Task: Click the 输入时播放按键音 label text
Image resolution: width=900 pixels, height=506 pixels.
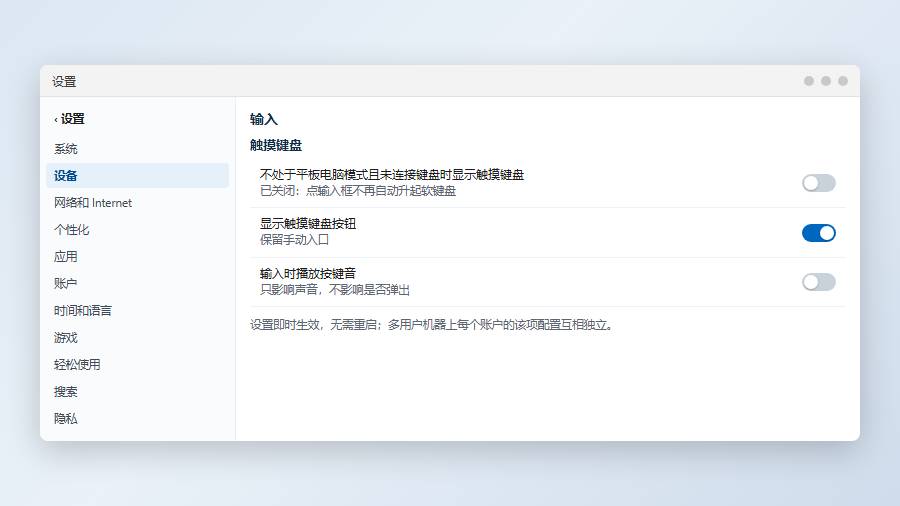Action: (308, 273)
